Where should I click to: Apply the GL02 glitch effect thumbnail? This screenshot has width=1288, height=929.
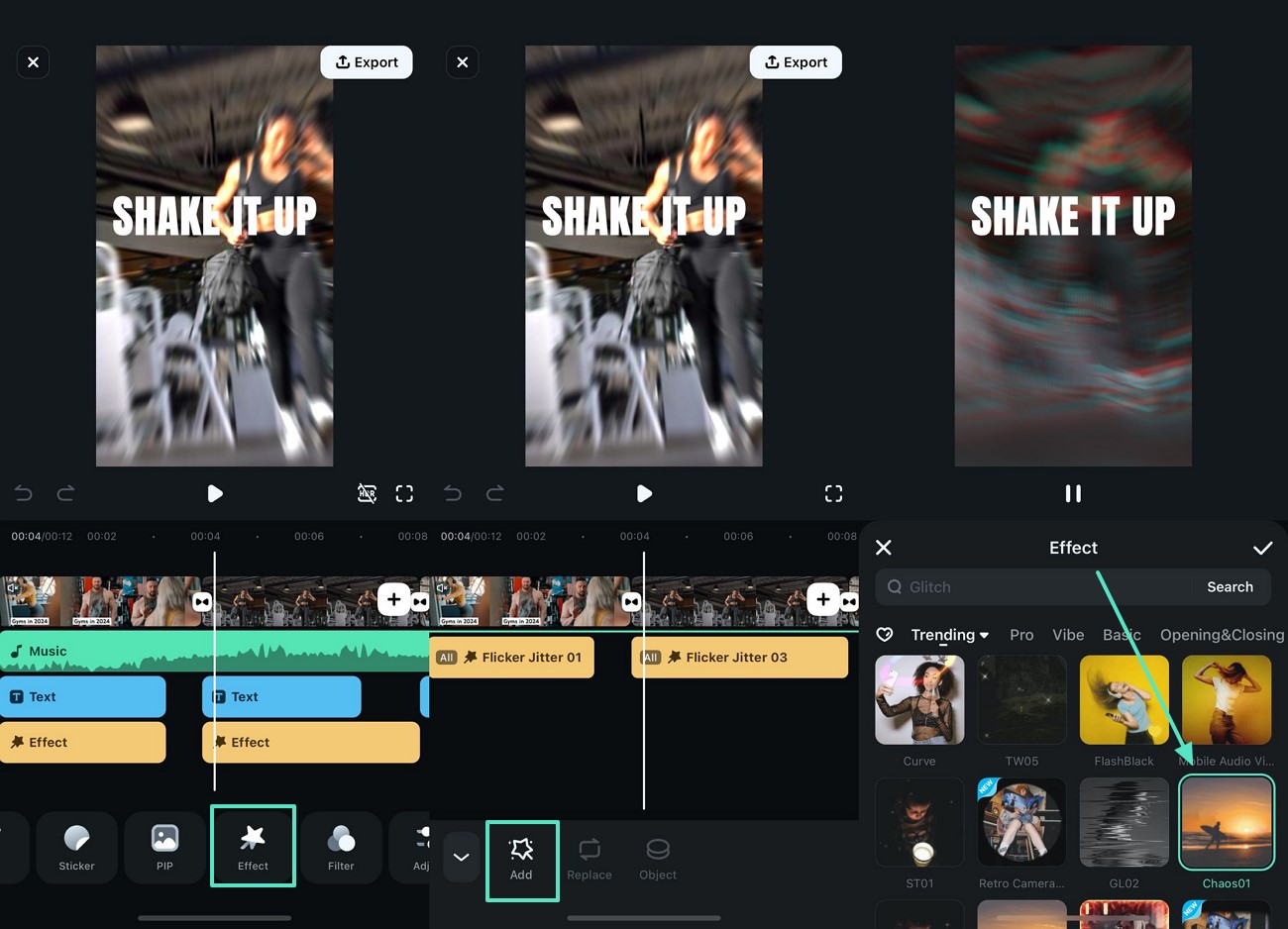click(x=1124, y=822)
